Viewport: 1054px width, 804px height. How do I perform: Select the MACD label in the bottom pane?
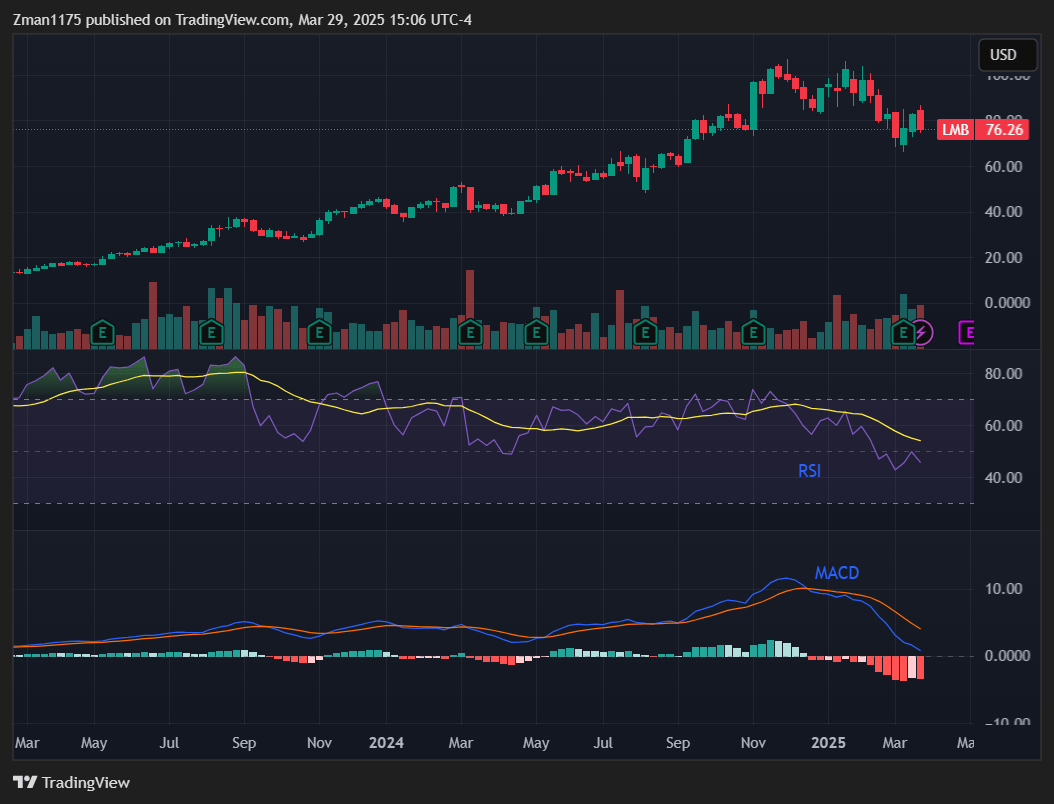click(x=837, y=573)
